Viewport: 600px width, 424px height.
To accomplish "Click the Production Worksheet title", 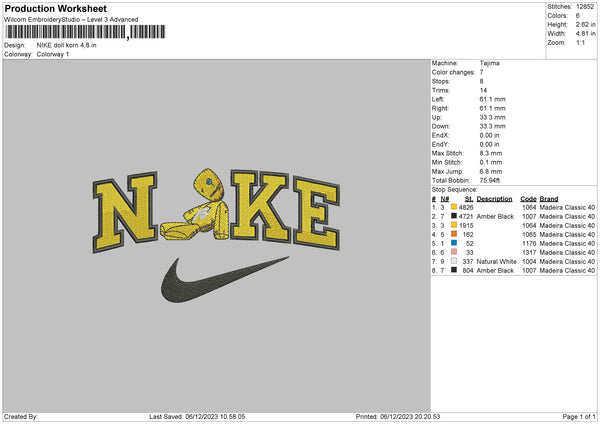I will click(x=55, y=8).
